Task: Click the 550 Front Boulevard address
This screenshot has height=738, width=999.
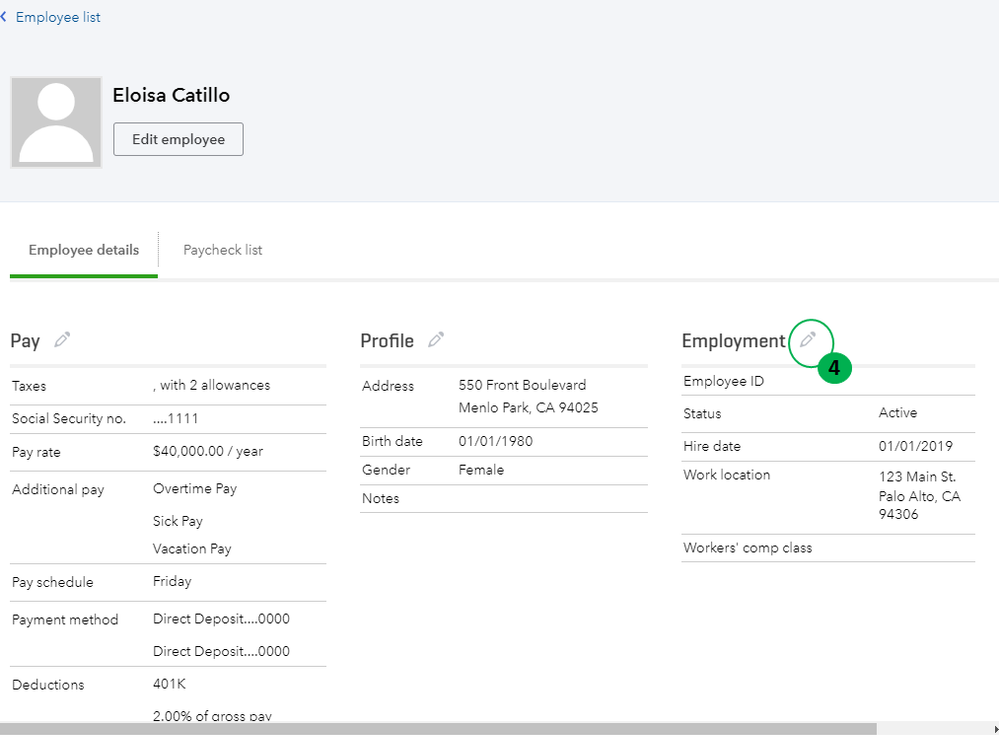Action: (522, 385)
